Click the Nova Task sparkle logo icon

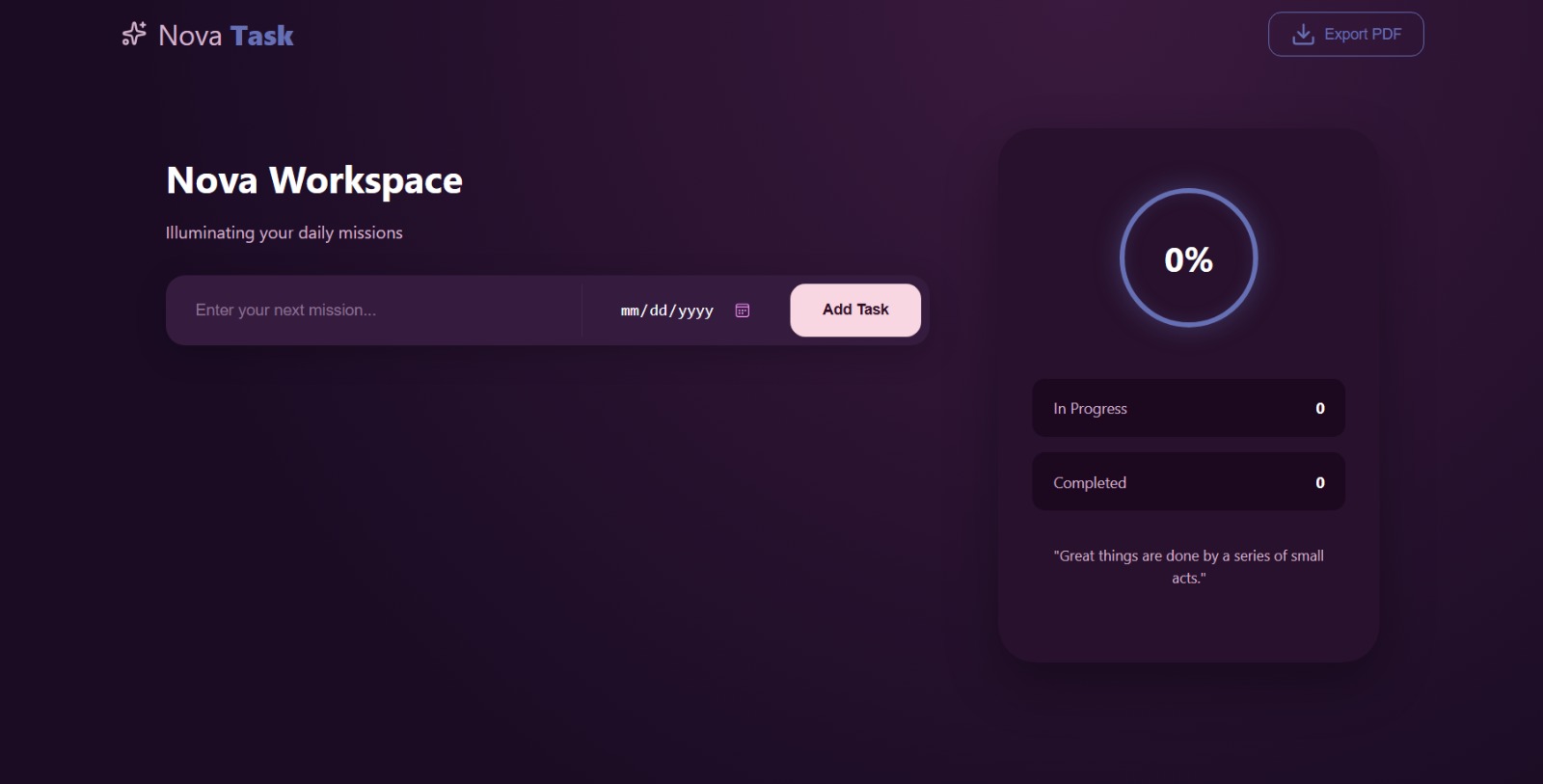[x=134, y=35]
